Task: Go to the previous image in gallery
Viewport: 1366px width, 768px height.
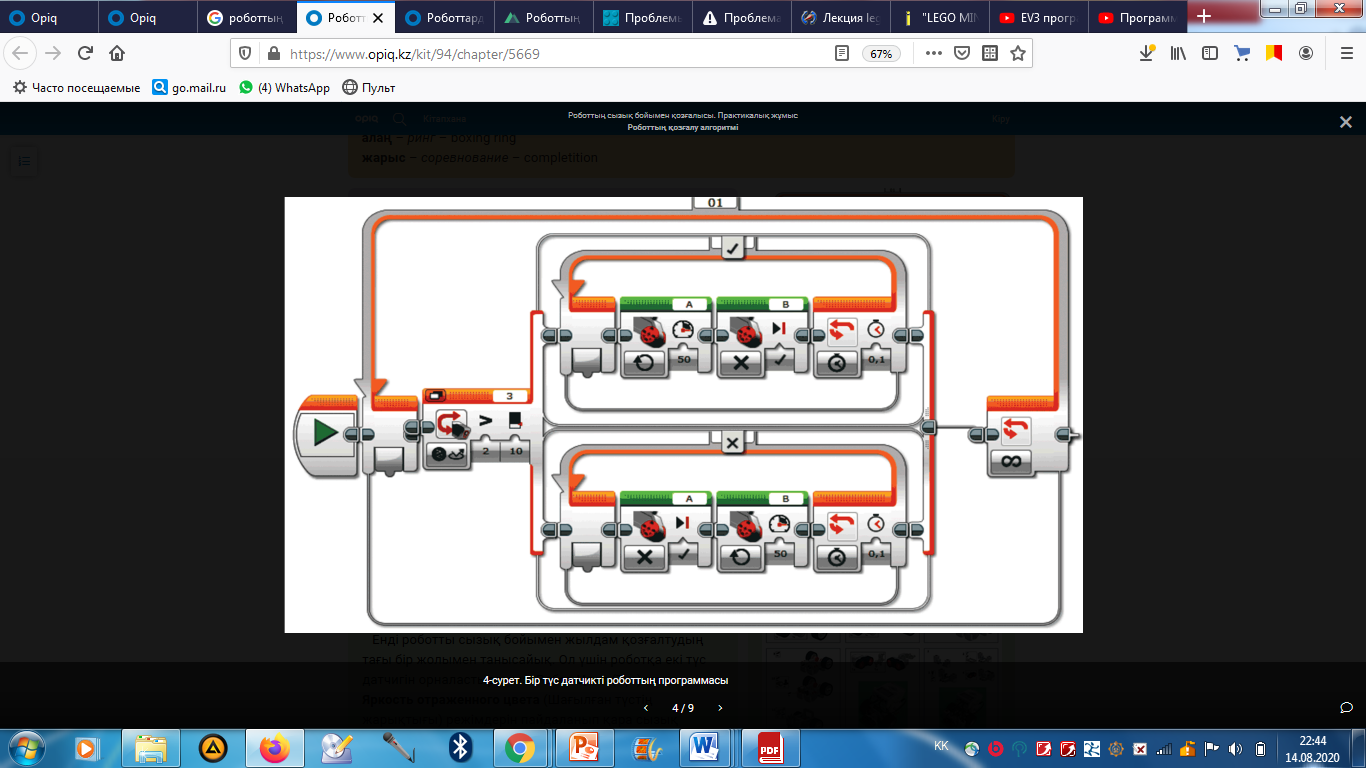Action: click(645, 708)
